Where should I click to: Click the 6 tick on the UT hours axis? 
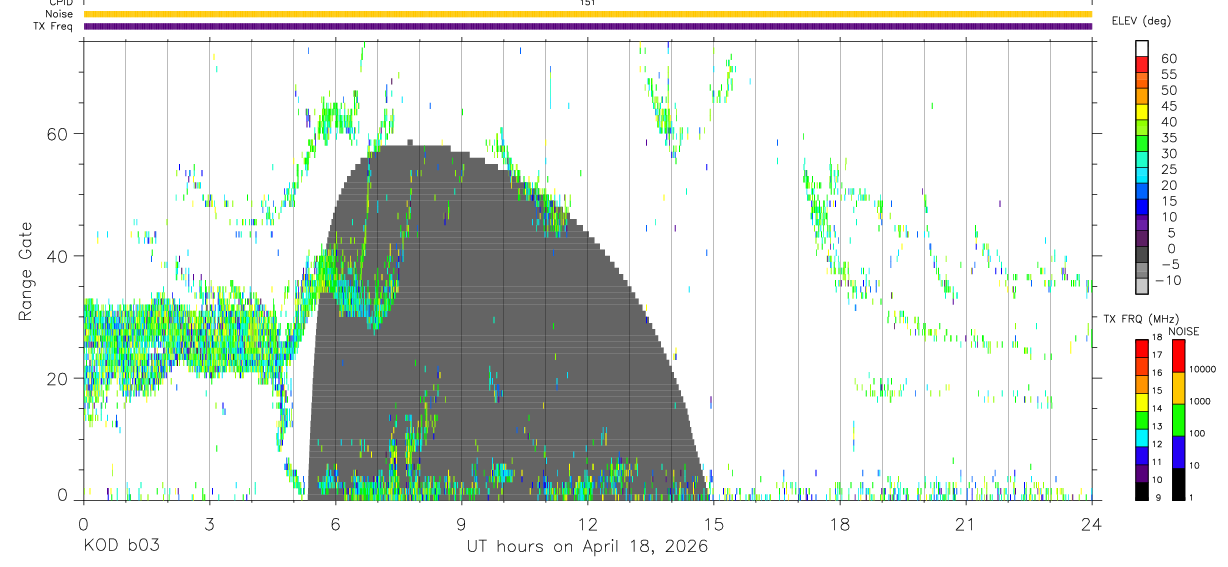tap(335, 524)
